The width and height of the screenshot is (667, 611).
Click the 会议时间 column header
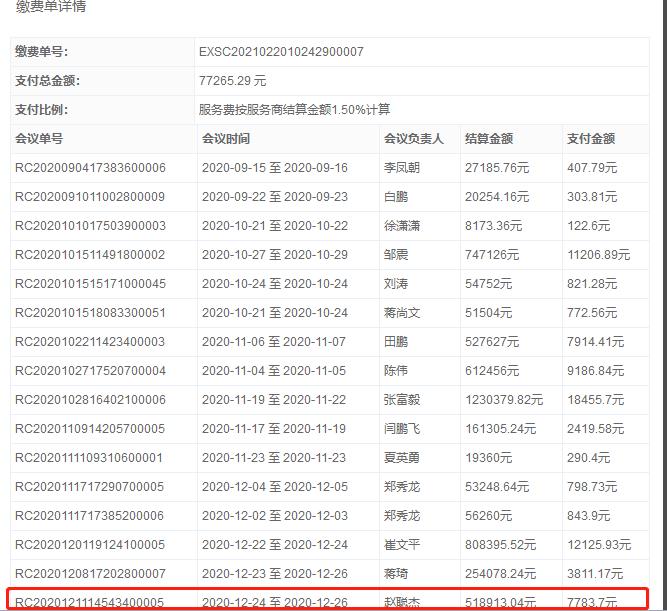click(x=226, y=139)
